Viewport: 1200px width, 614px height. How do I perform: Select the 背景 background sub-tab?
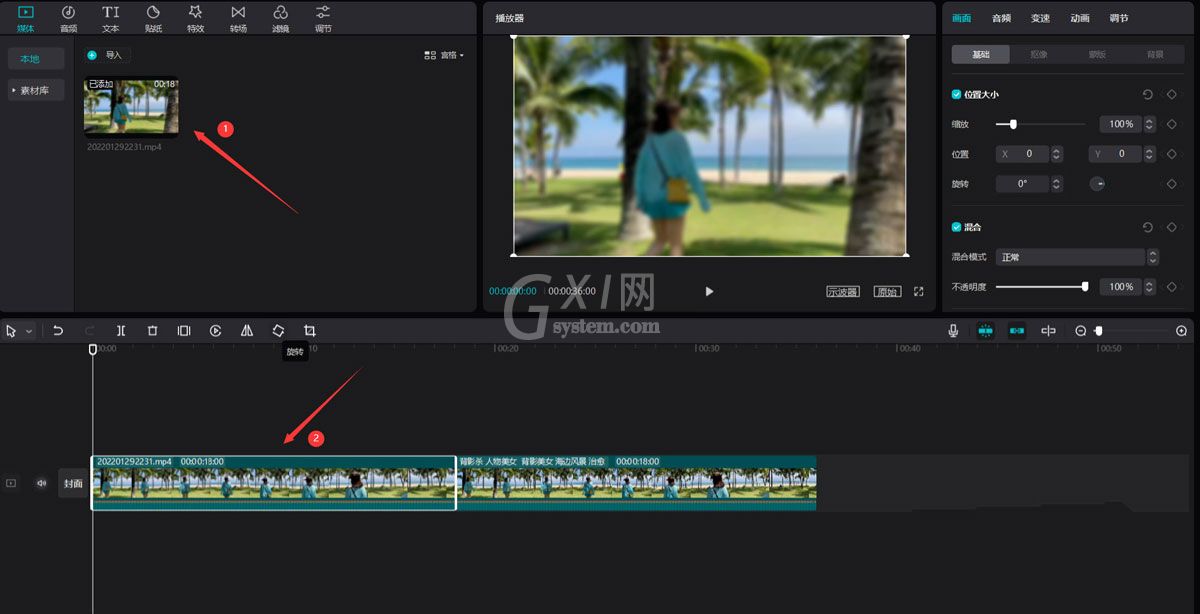1155,54
